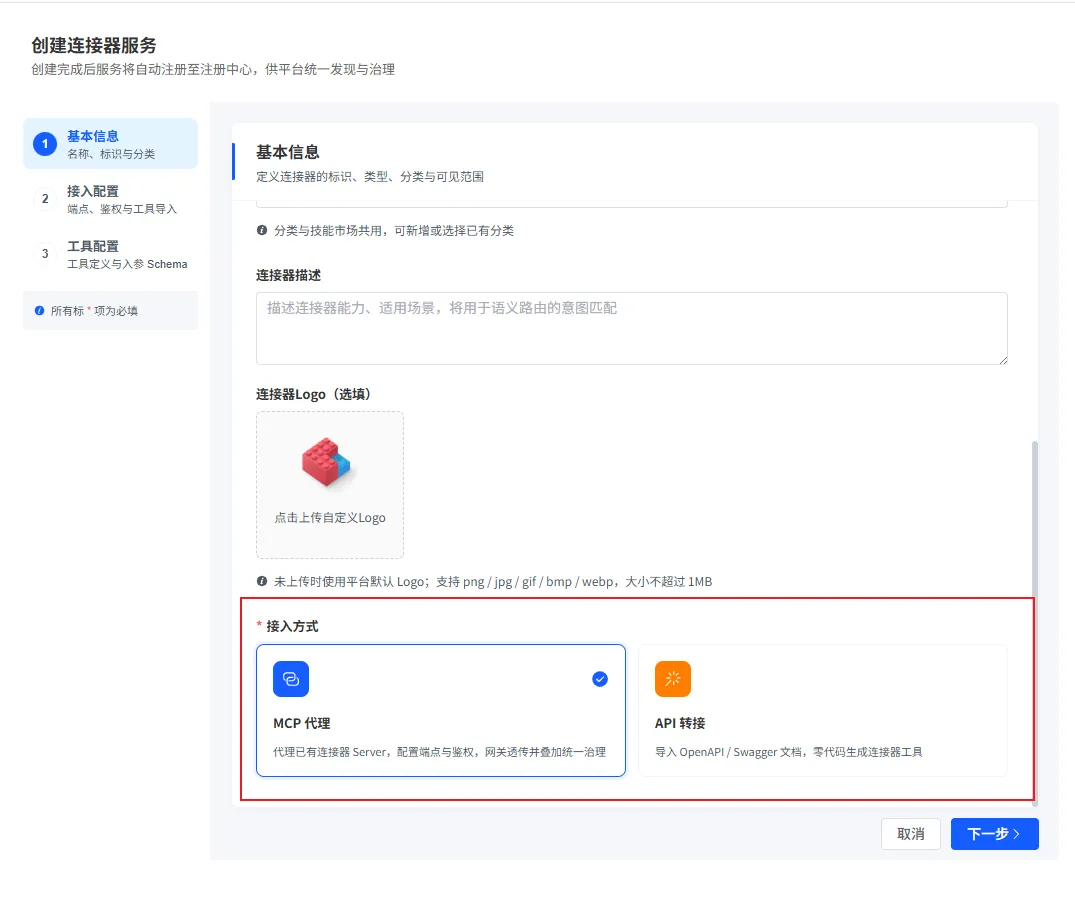Click the blue MCP 代理 link icon
This screenshot has width=1075, height=911.
tap(291, 679)
